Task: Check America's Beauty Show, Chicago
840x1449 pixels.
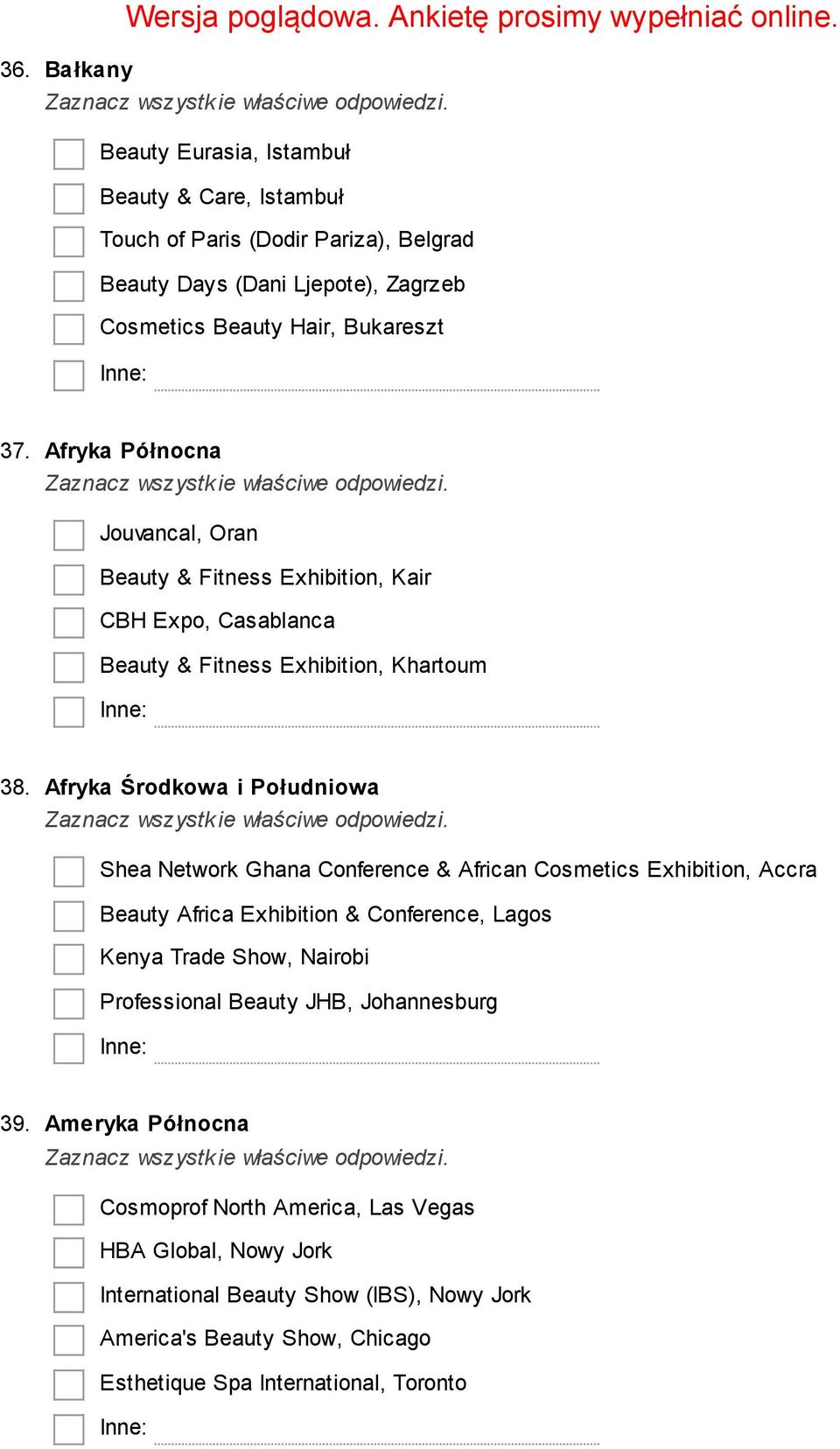Action: tap(68, 1340)
